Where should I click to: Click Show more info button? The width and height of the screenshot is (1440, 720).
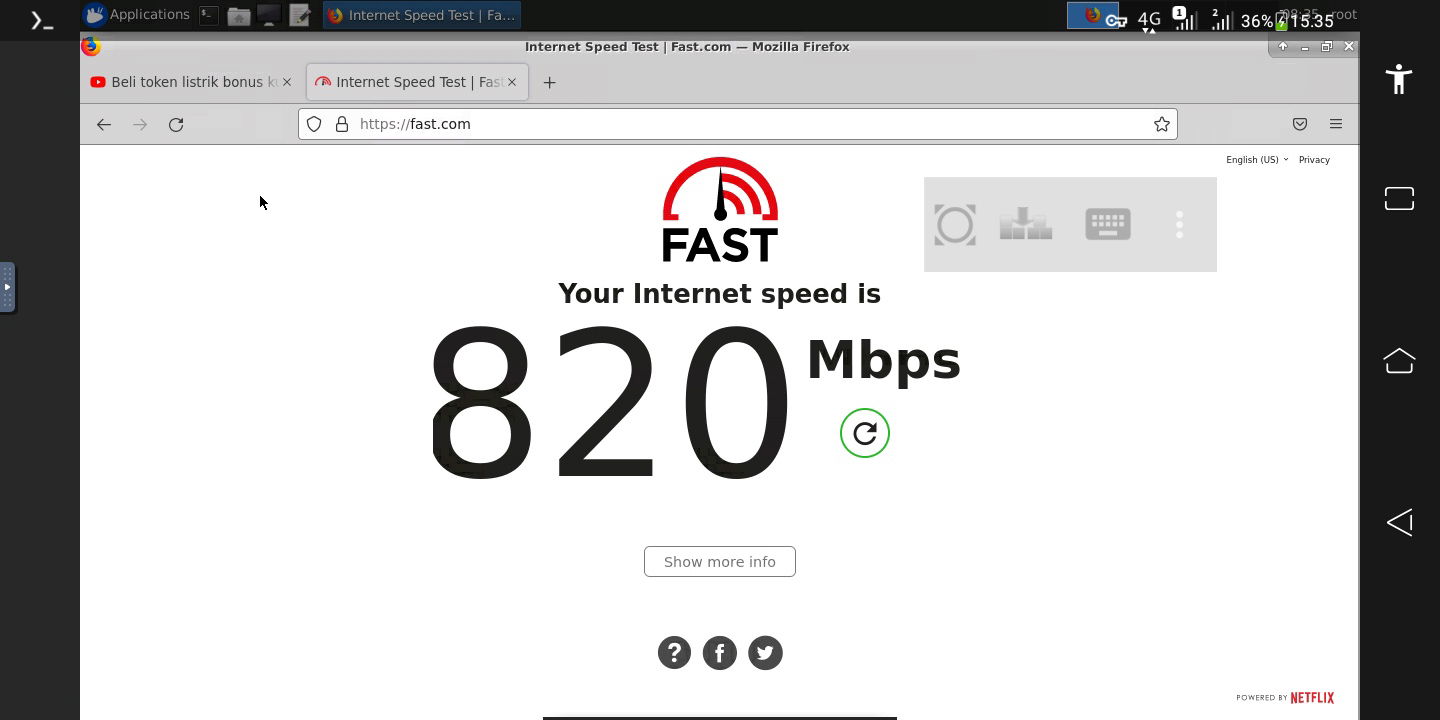pyautogui.click(x=720, y=562)
